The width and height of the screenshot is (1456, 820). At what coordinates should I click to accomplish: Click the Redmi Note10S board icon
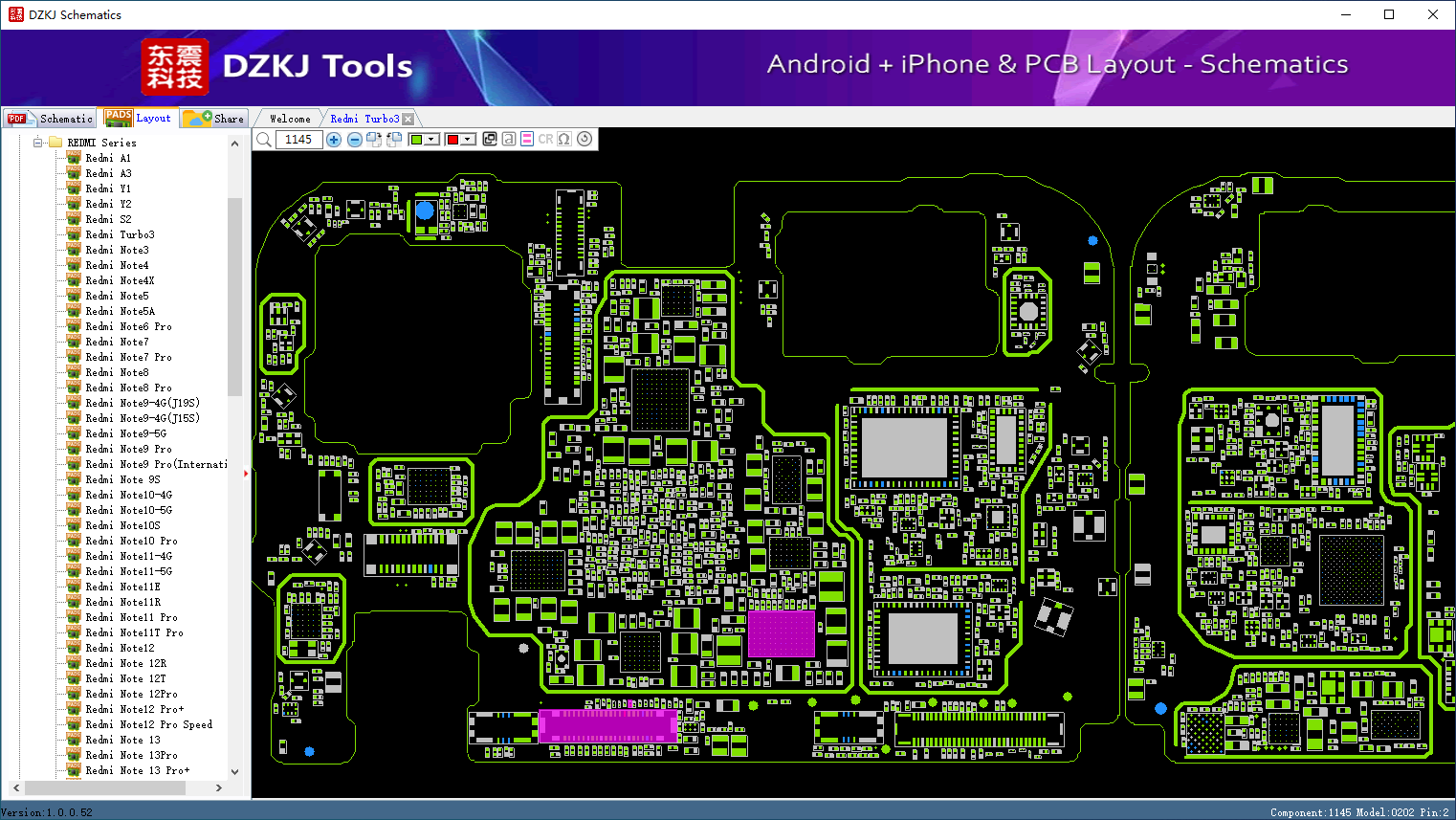(73, 525)
